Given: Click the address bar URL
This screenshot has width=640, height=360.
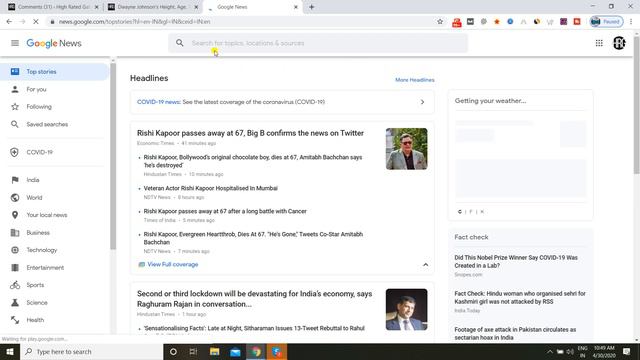Looking at the screenshot, I should [135, 22].
